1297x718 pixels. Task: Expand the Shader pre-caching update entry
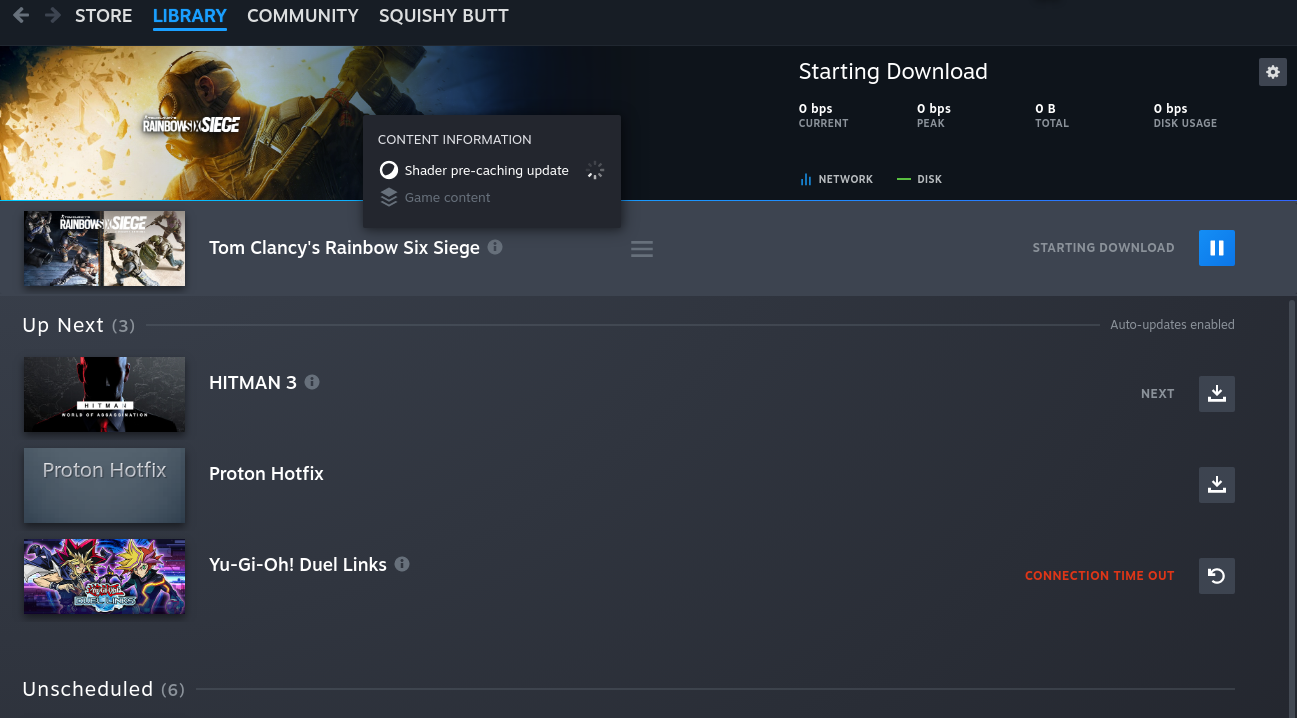(x=486, y=170)
